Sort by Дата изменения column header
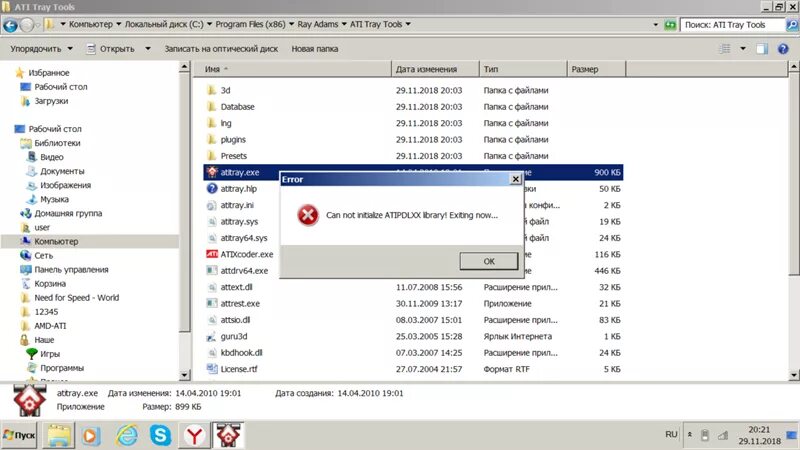The image size is (800, 450). coord(435,69)
